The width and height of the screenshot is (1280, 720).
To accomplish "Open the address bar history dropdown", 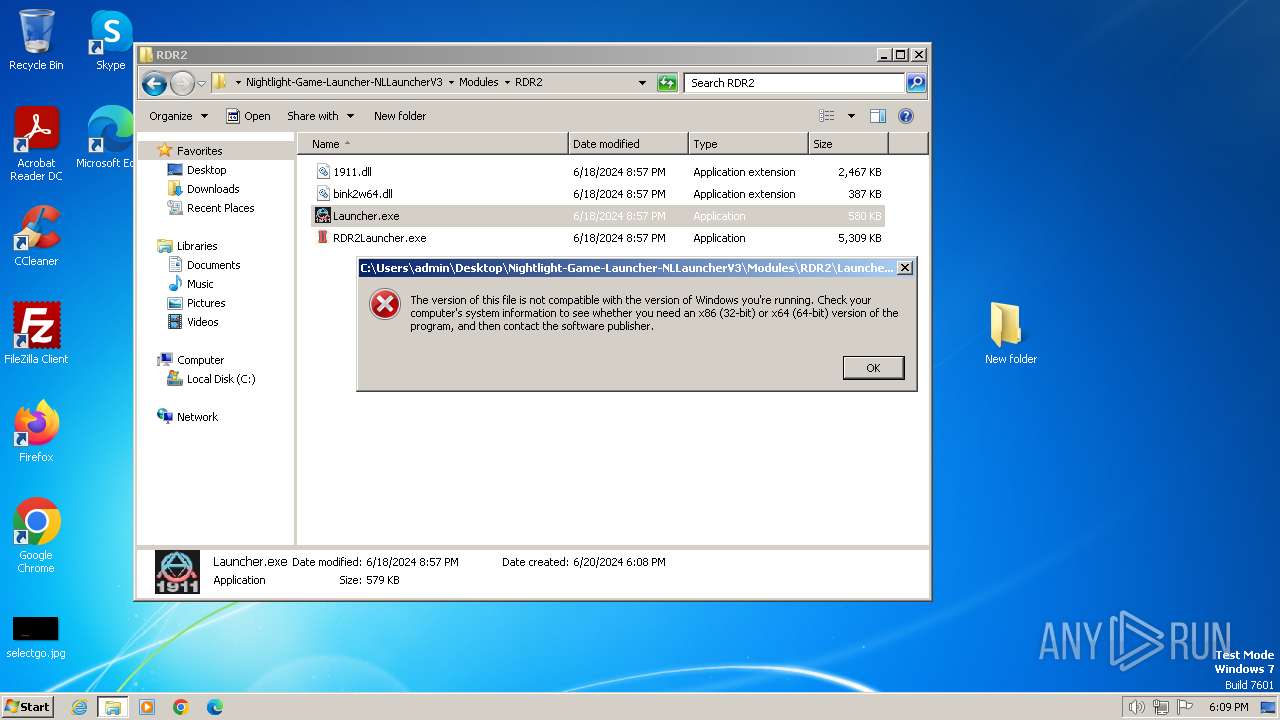I will (x=642, y=83).
